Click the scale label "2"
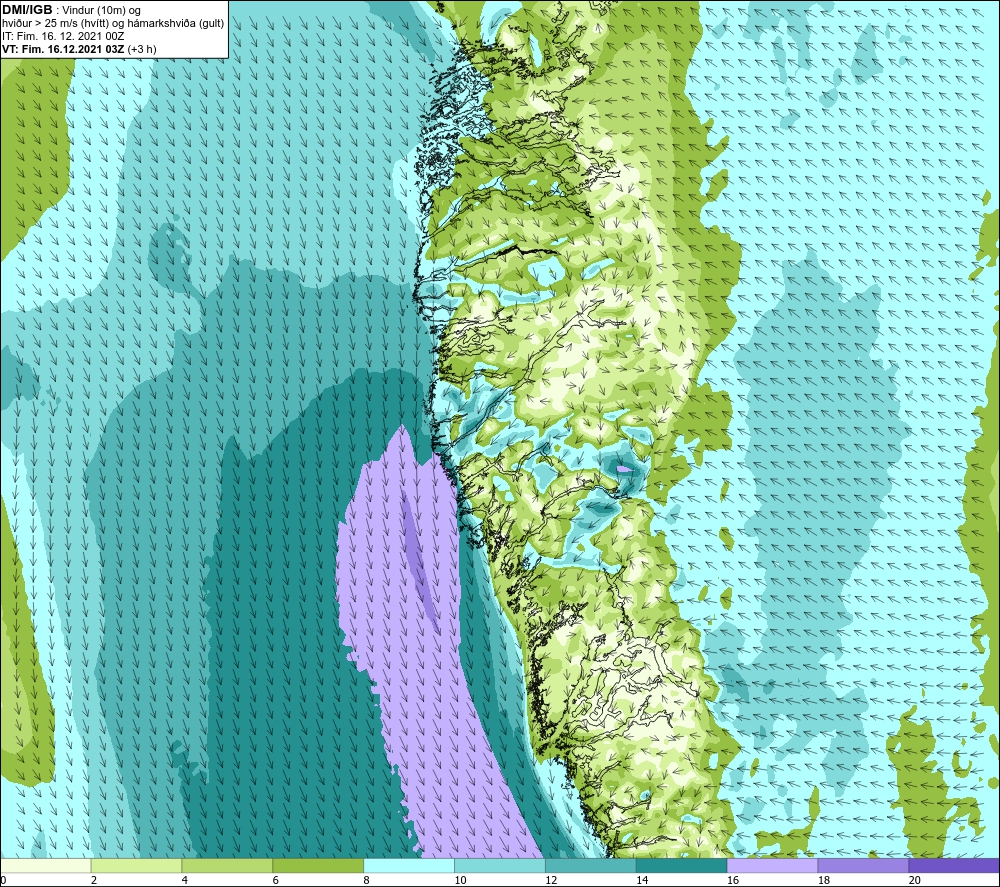1000x887 pixels. click(x=94, y=880)
